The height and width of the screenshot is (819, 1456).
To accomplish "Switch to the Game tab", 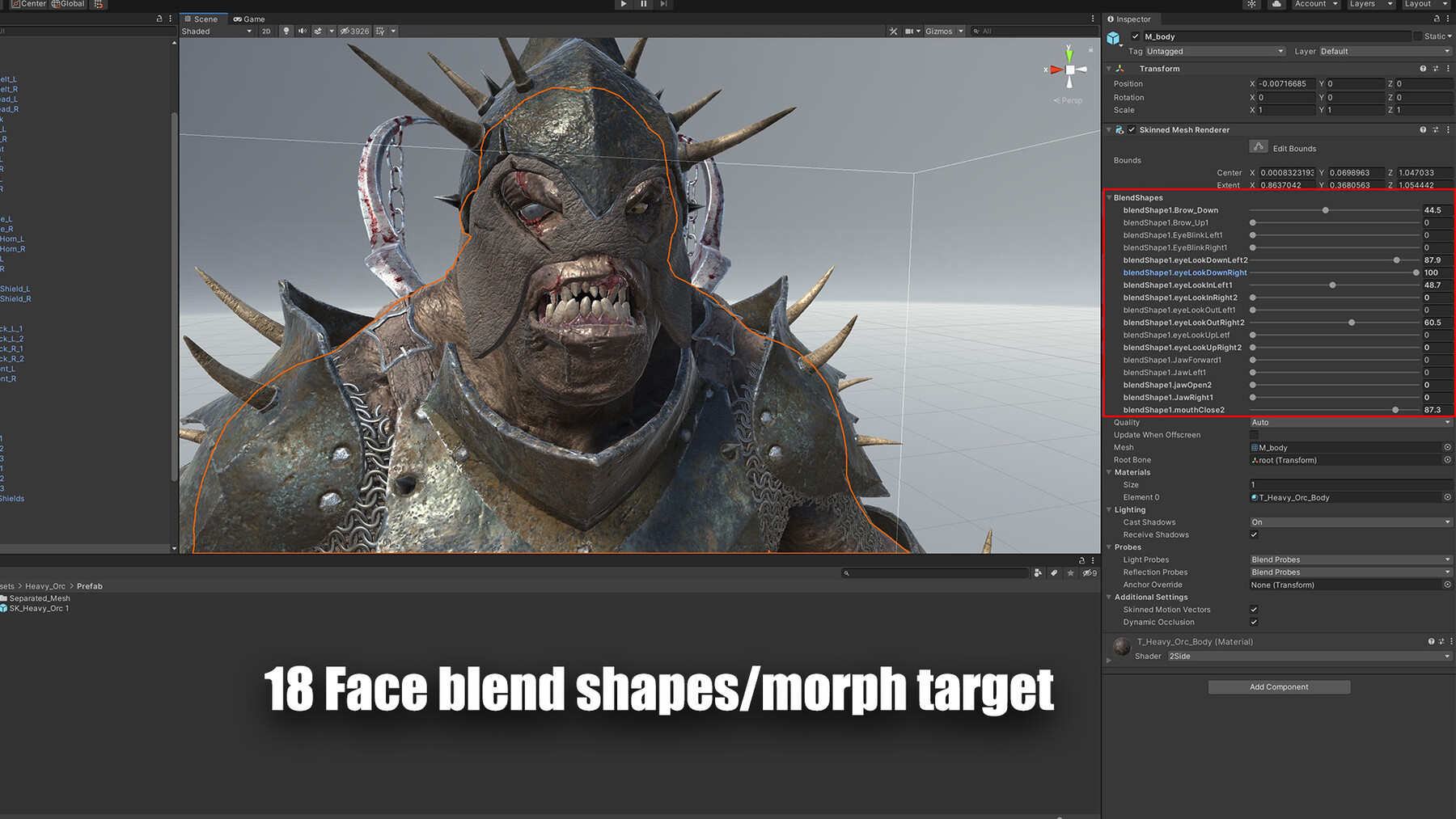I will (249, 19).
